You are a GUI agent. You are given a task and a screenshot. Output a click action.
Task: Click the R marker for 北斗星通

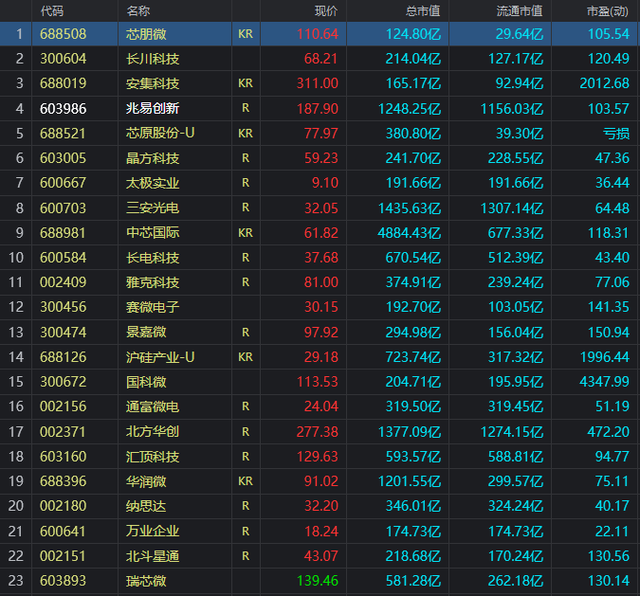tap(245, 556)
